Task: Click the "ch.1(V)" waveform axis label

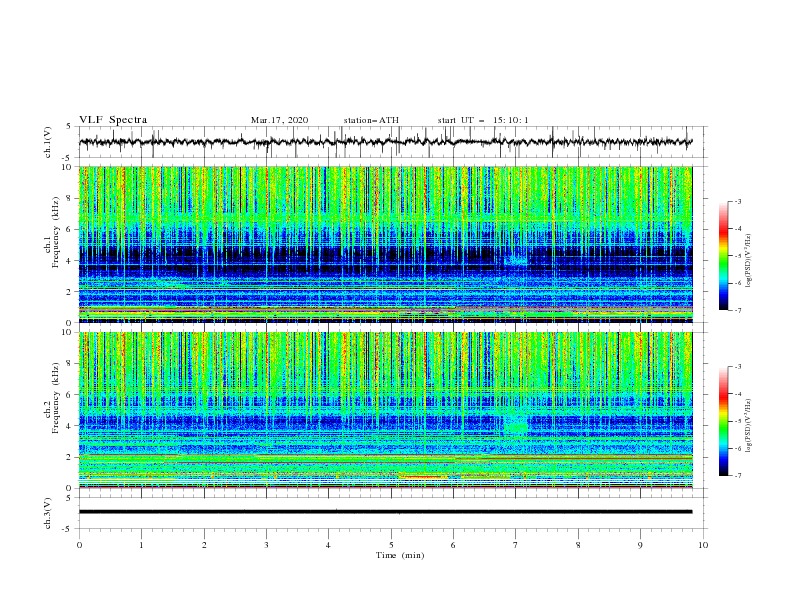Action: pos(48,142)
